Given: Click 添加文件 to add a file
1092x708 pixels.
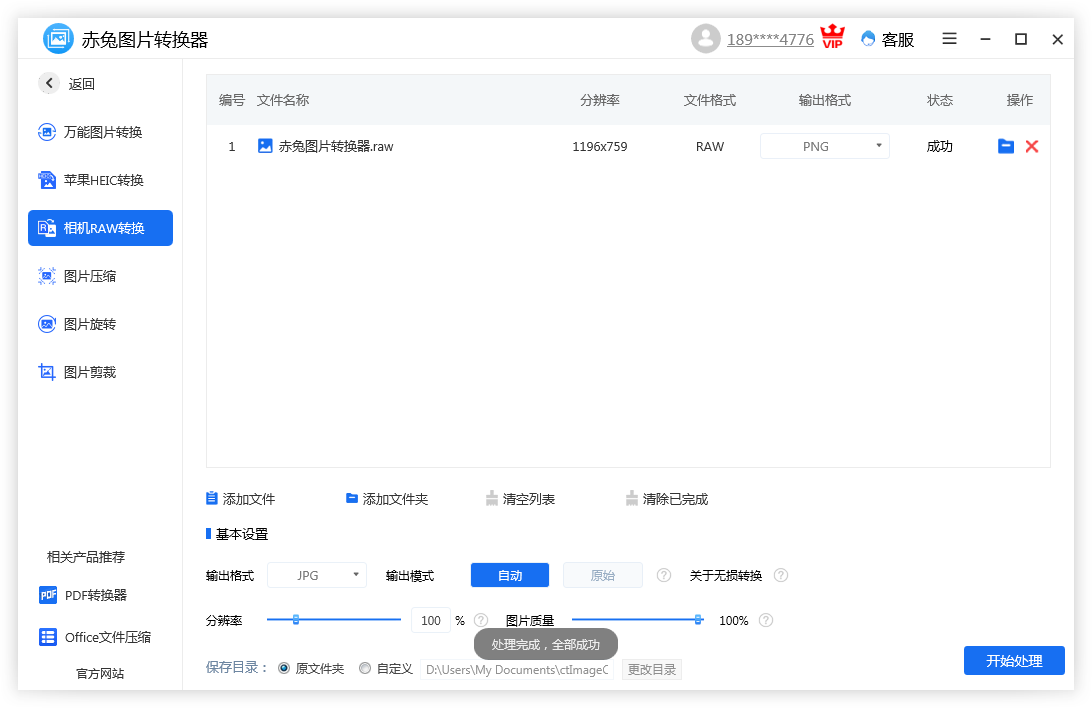Looking at the screenshot, I should pos(240,499).
